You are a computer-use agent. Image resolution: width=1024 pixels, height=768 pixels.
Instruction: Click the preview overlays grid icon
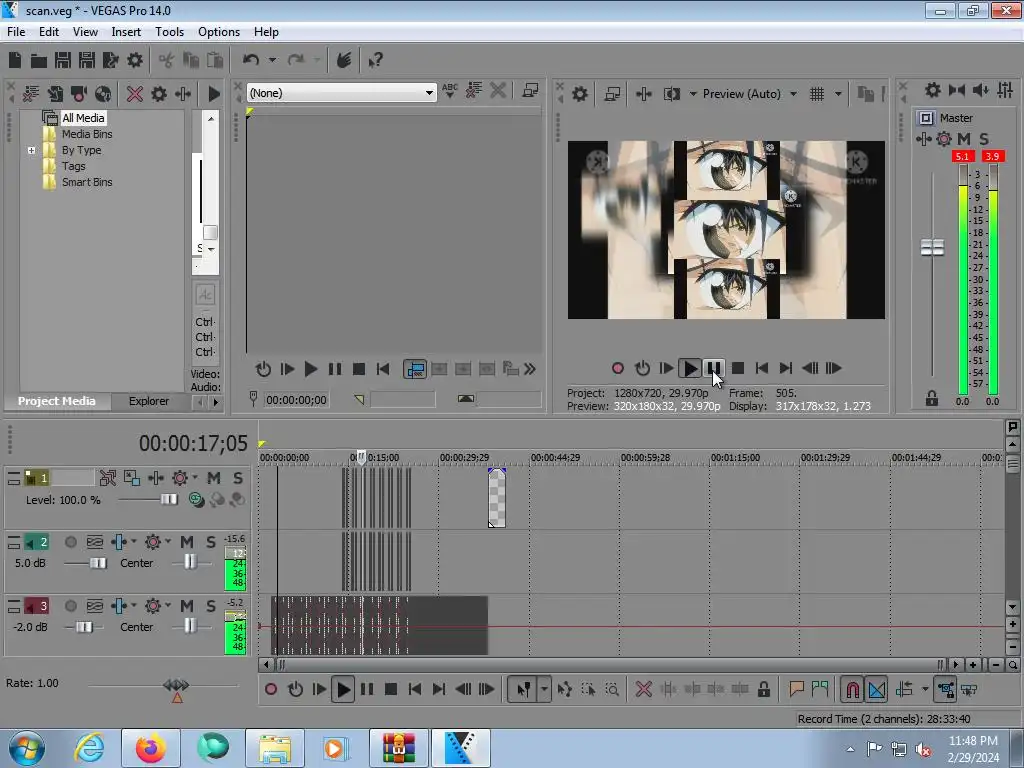point(817,94)
